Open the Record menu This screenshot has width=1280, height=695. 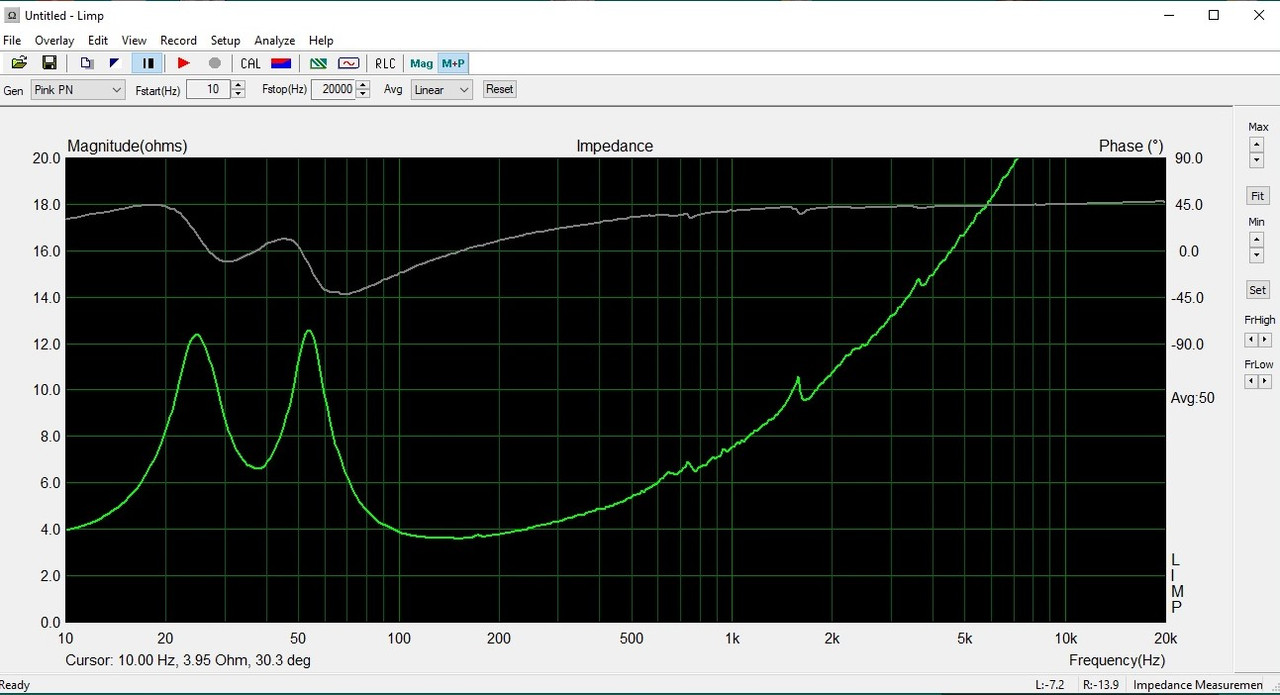pyautogui.click(x=178, y=41)
